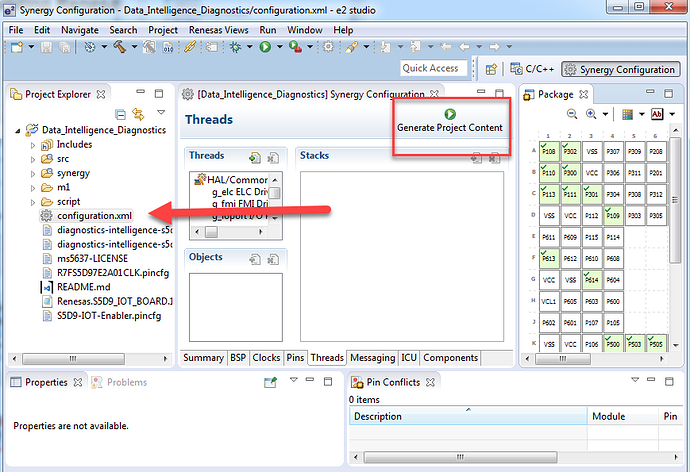Click the binary 010 toolbar icon
This screenshot has height=472, width=690.
(x=168, y=47)
